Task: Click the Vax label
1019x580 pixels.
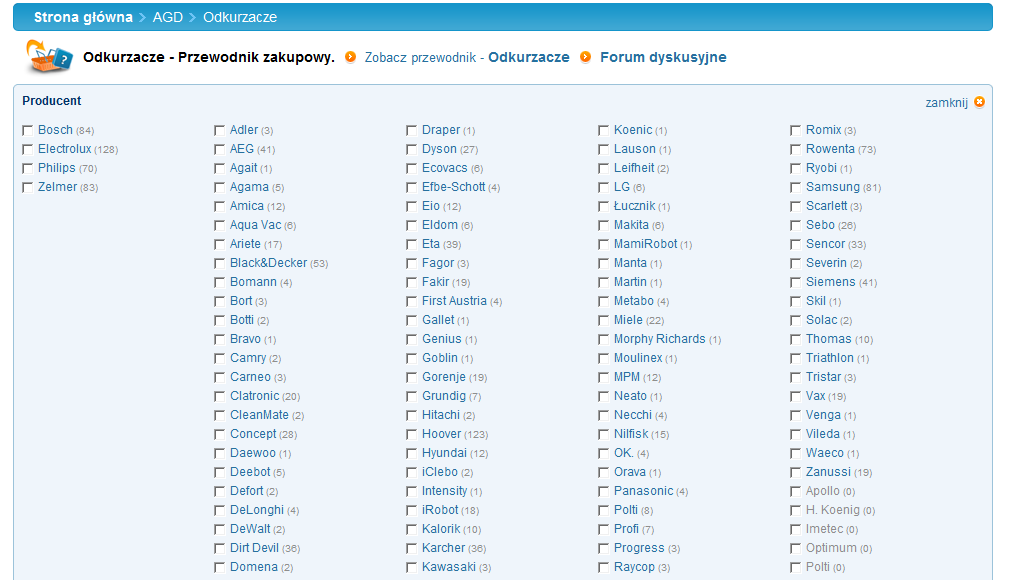Action: (816, 396)
